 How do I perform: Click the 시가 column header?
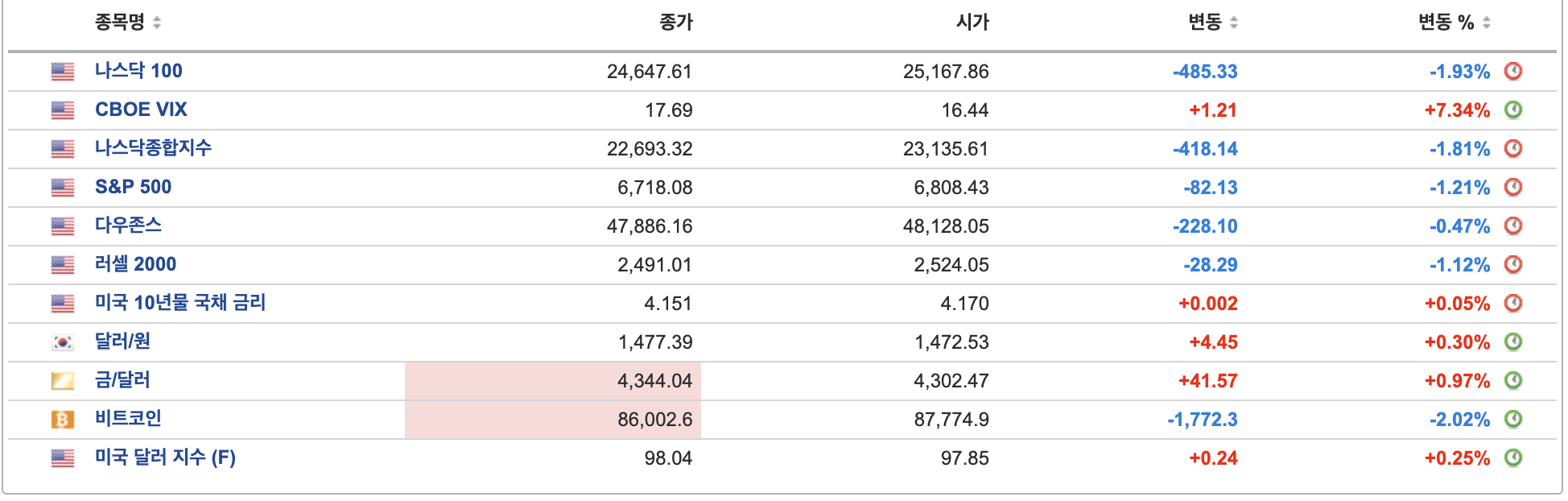972,23
